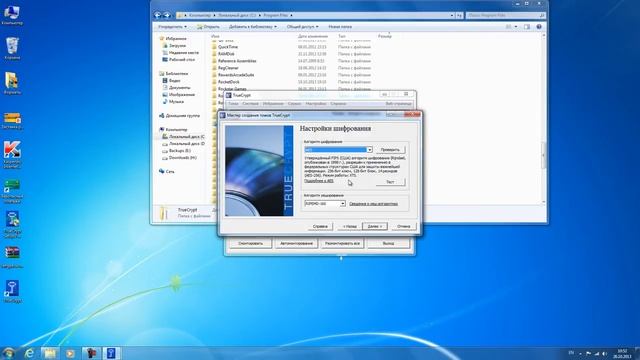Open the encryption algorithm dropdown (AES)
This screenshot has height=360, width=640.
click(338, 150)
